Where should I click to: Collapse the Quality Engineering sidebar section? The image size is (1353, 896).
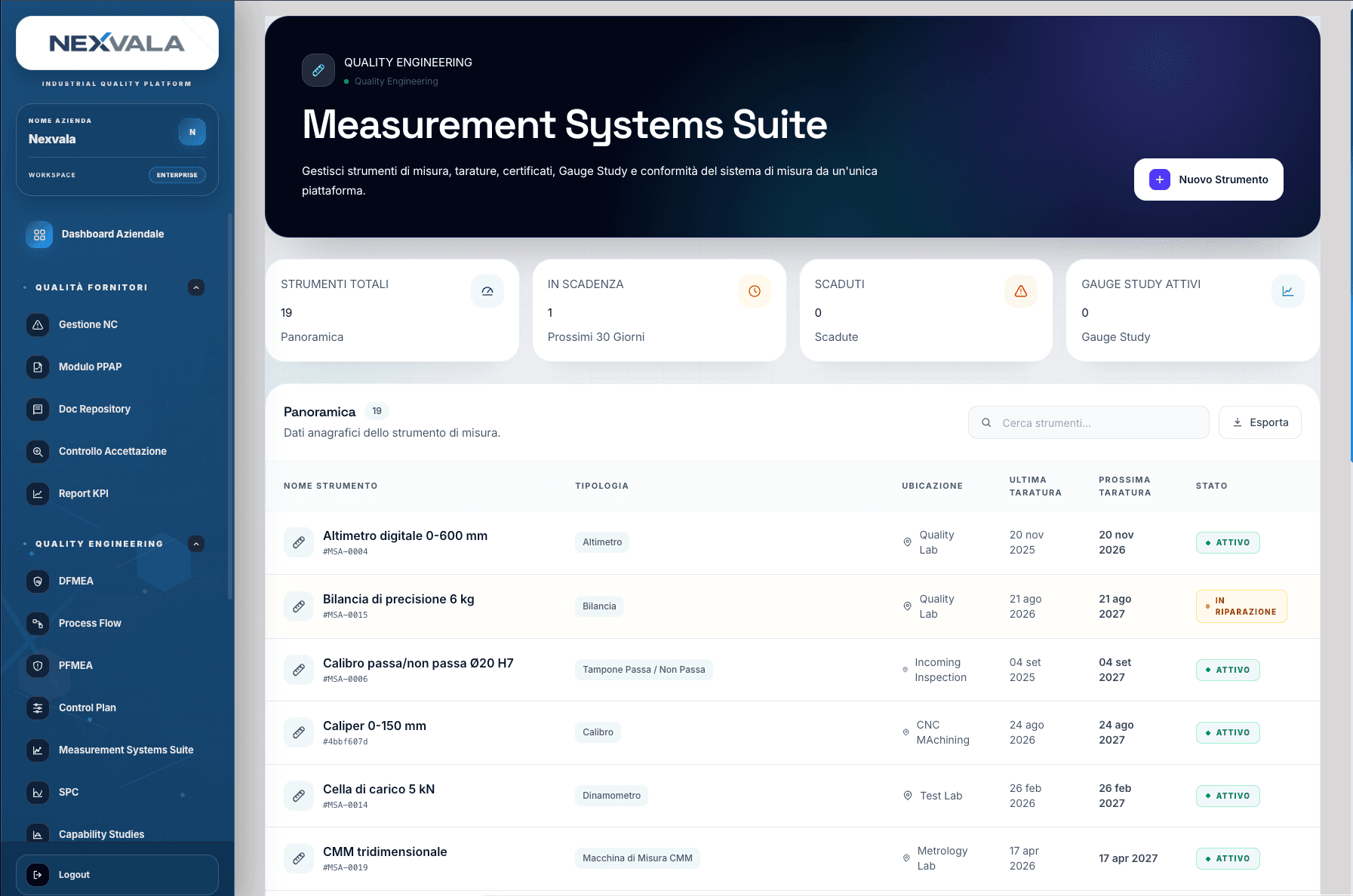(196, 544)
